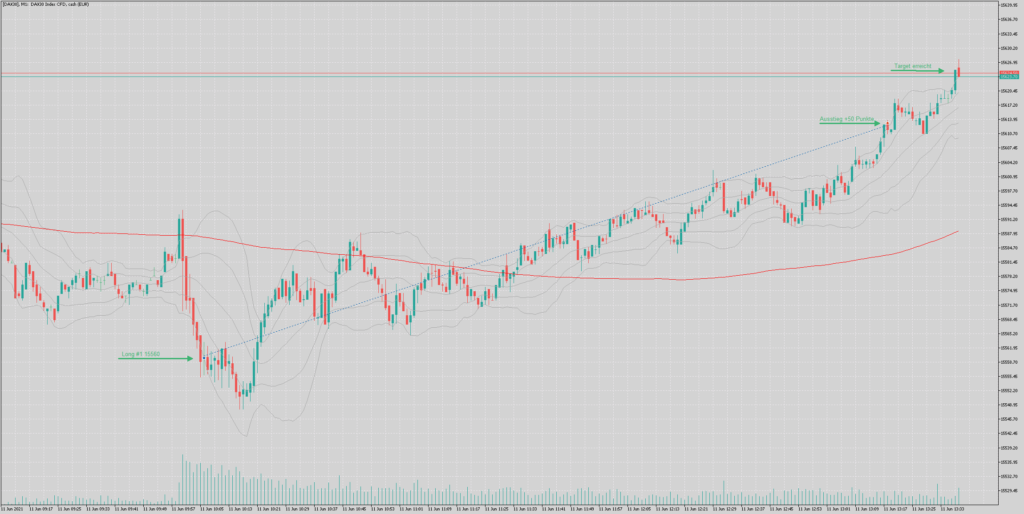Click the tallest volume bar at 09:57
This screenshot has height=514, width=1024.
tap(181, 478)
